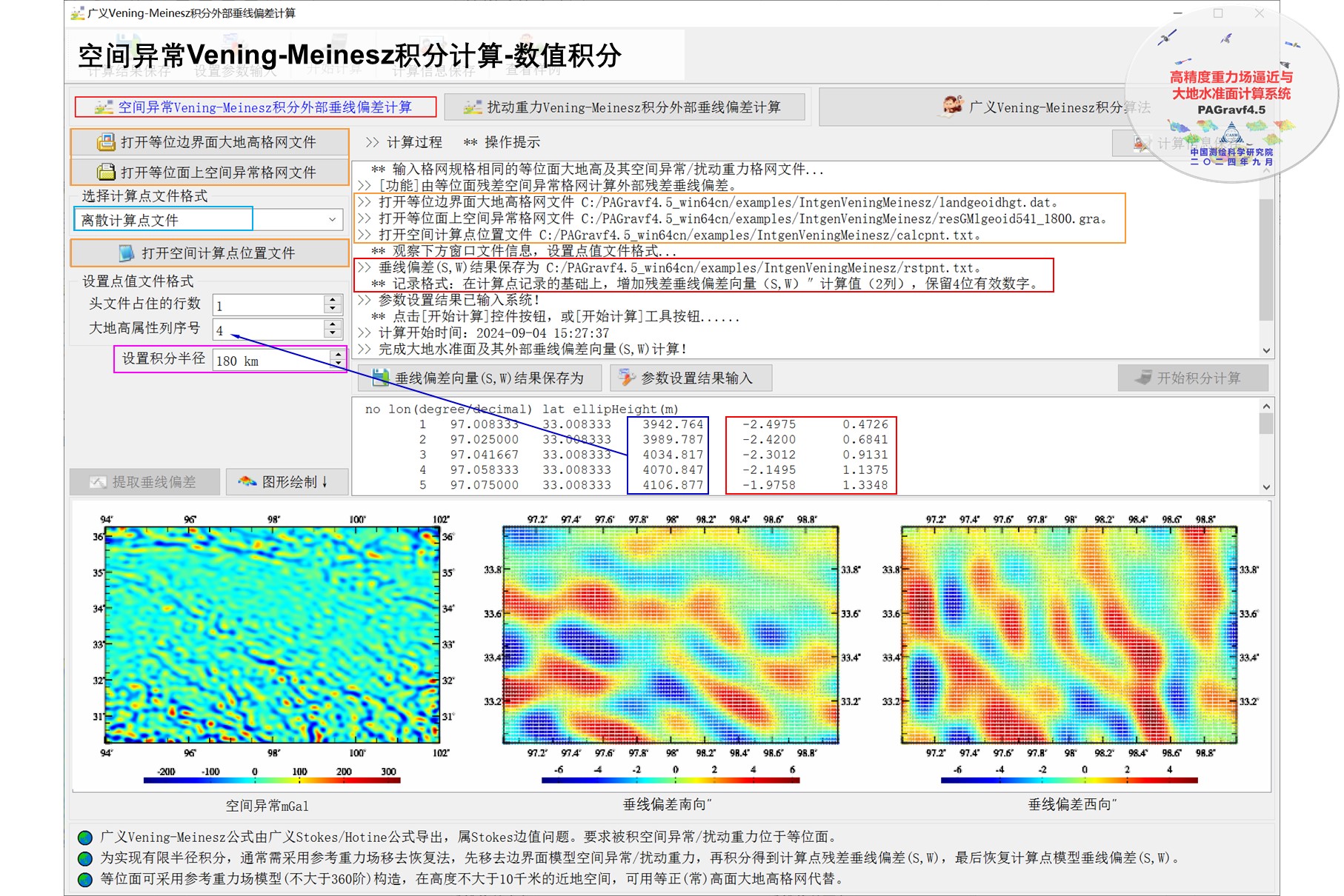1344x896 pixels.
Task: Click the 选择计算点文件格式 label
Action: pos(144,196)
